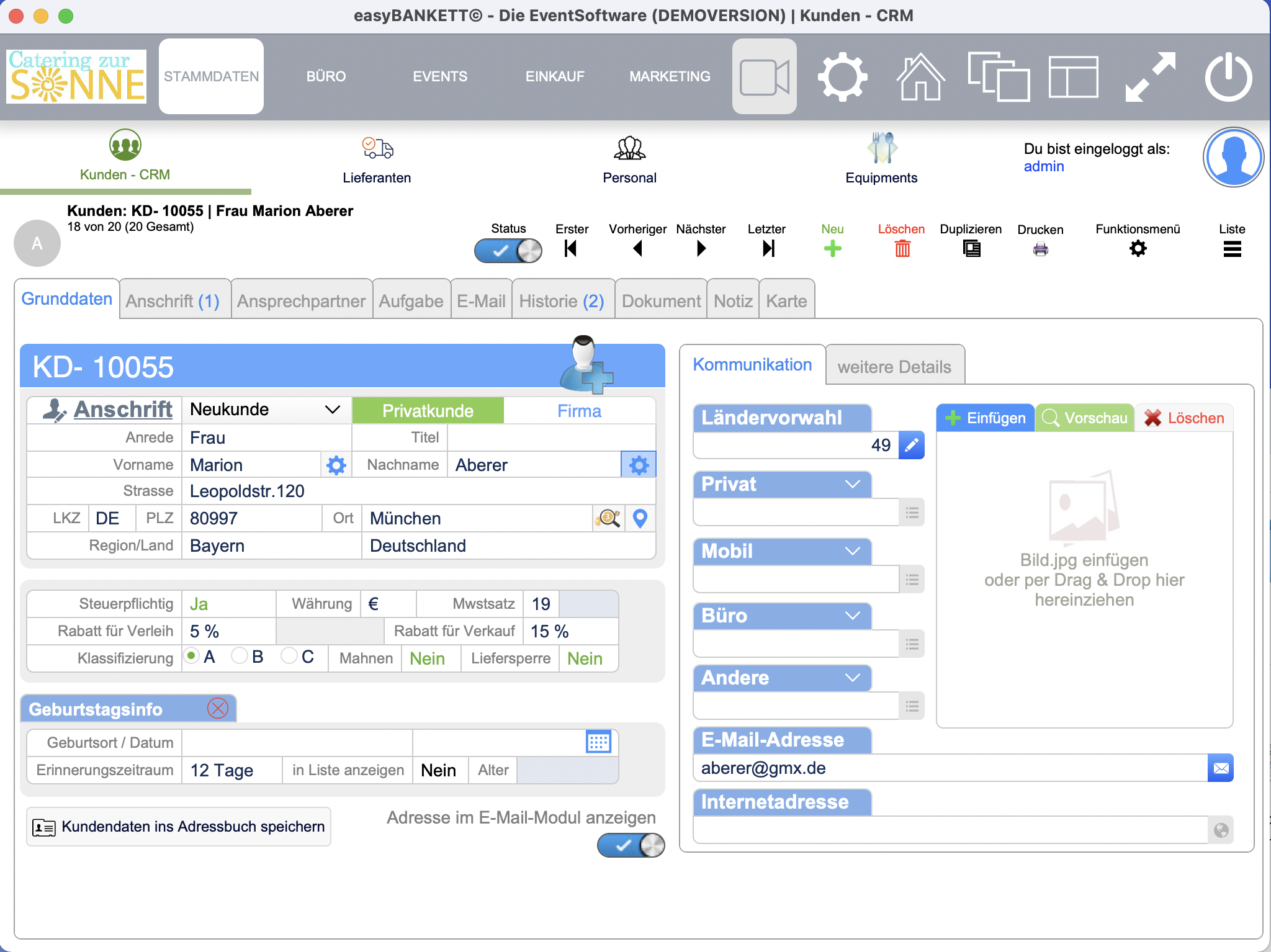Jump to last record with Letzter icon
Image resolution: width=1271 pixels, height=952 pixels.
pyautogui.click(x=768, y=249)
